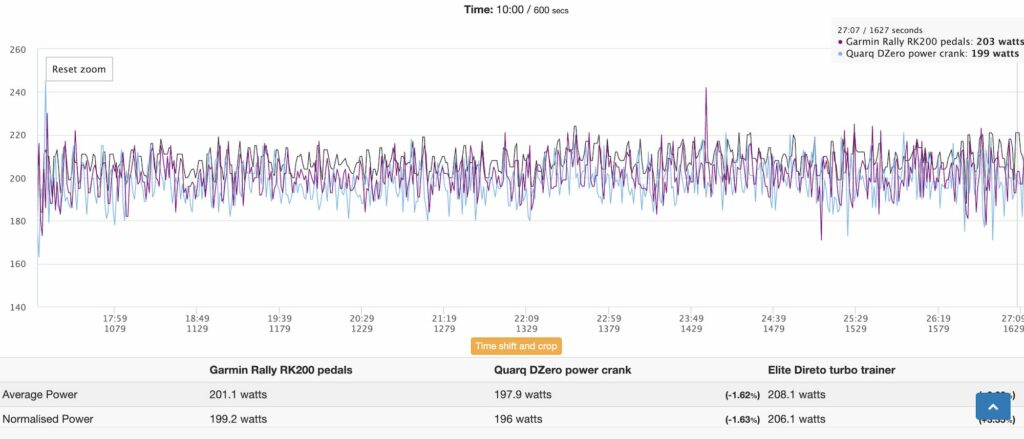Click the (-1.62%) difference value

[x=742, y=395]
